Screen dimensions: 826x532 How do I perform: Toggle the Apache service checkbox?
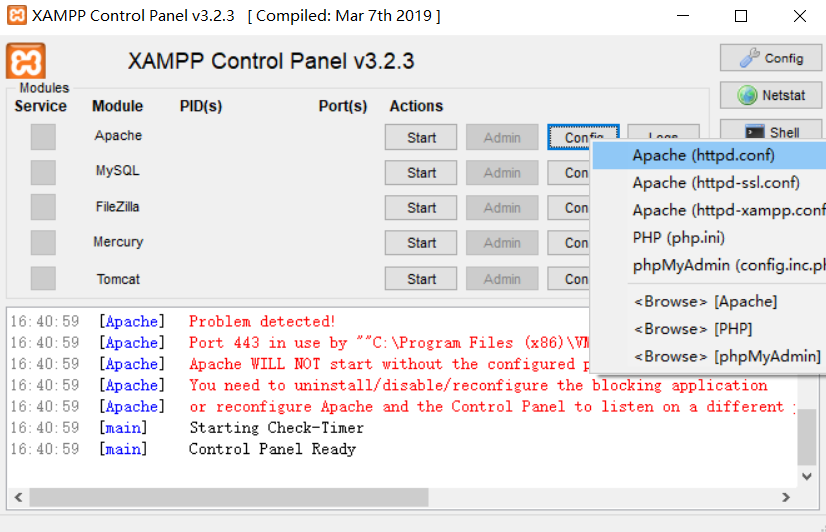(x=43, y=137)
